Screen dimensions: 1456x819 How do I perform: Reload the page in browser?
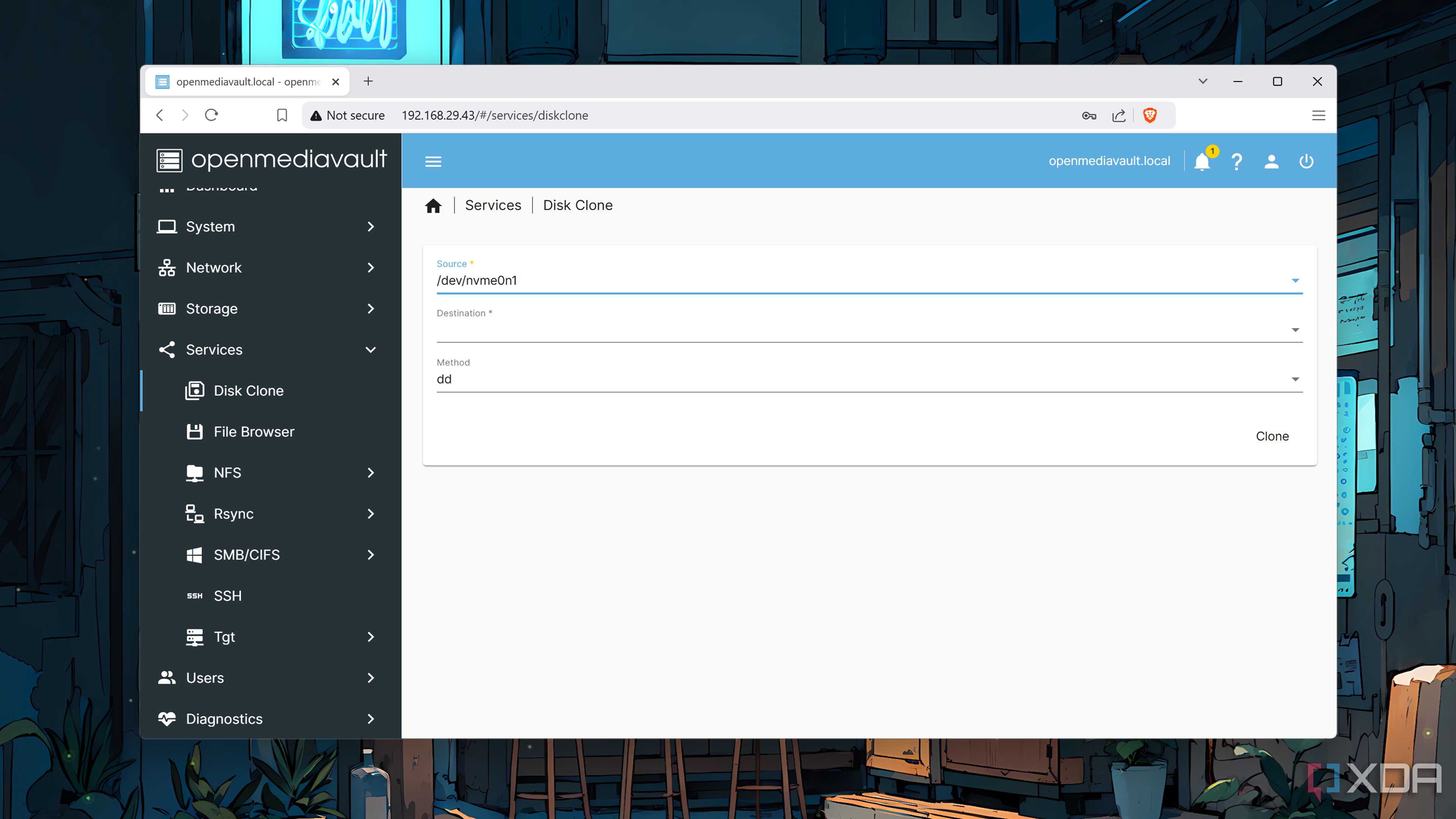[212, 115]
